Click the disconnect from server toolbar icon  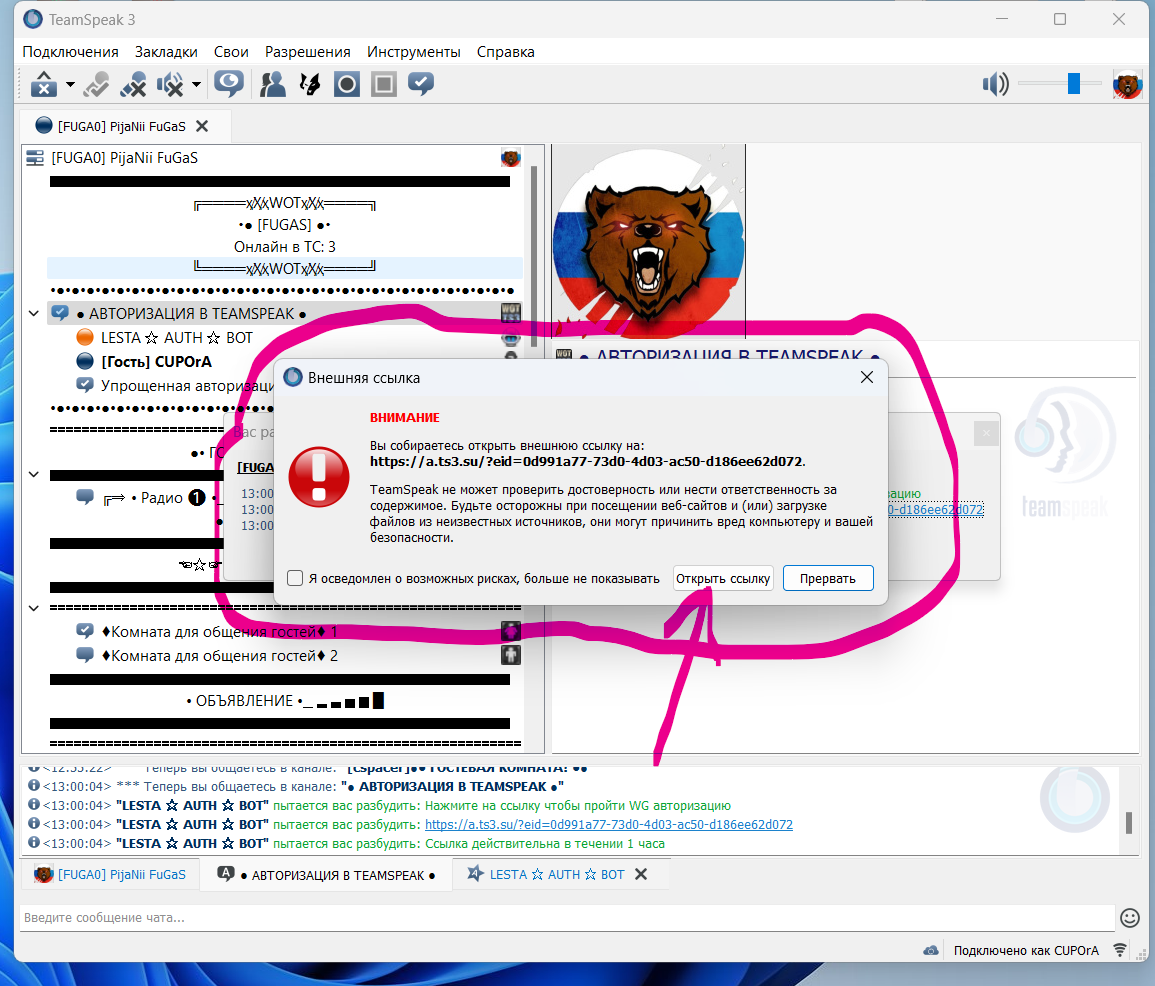[x=43, y=85]
